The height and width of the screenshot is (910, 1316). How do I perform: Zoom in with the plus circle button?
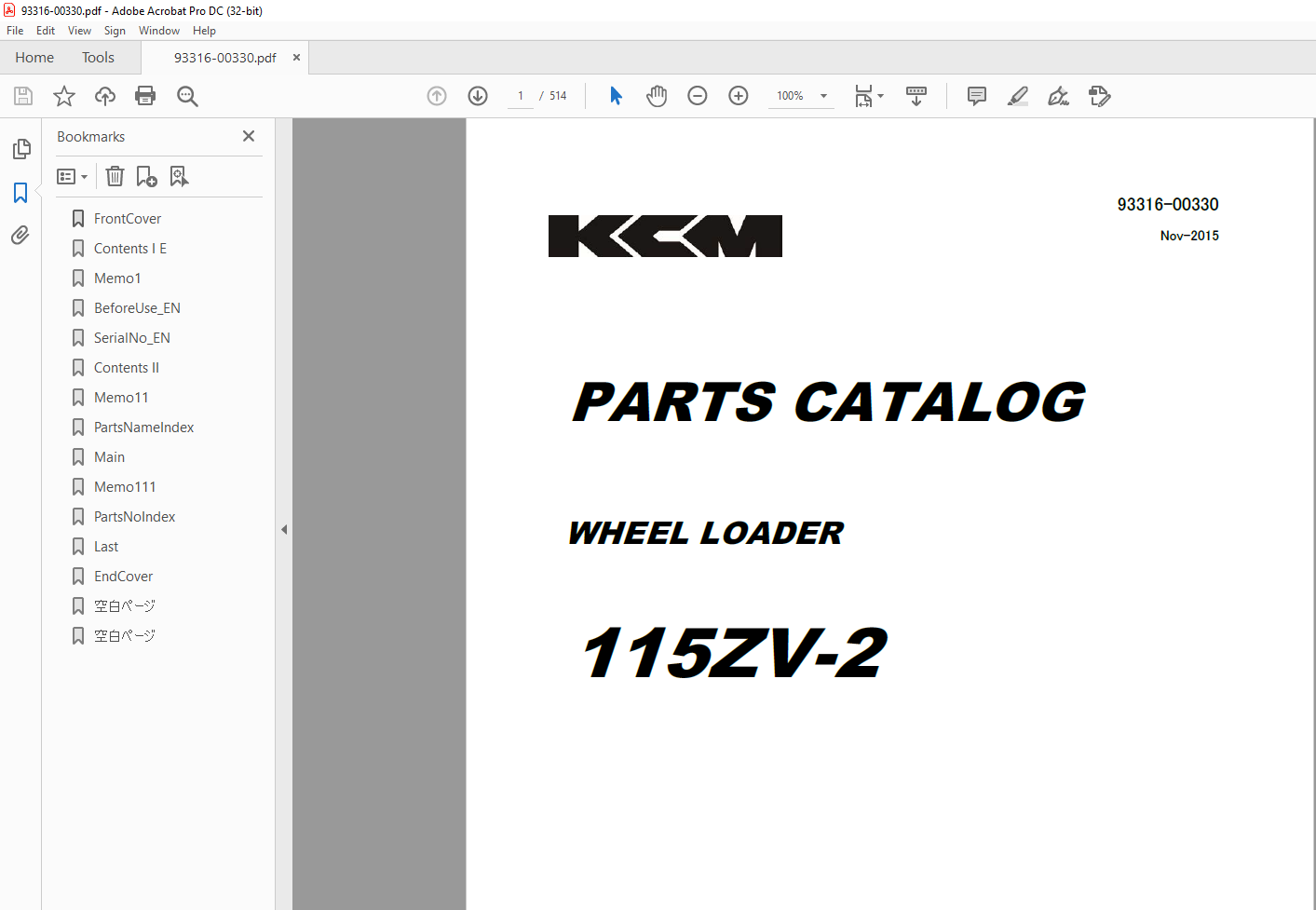[739, 96]
